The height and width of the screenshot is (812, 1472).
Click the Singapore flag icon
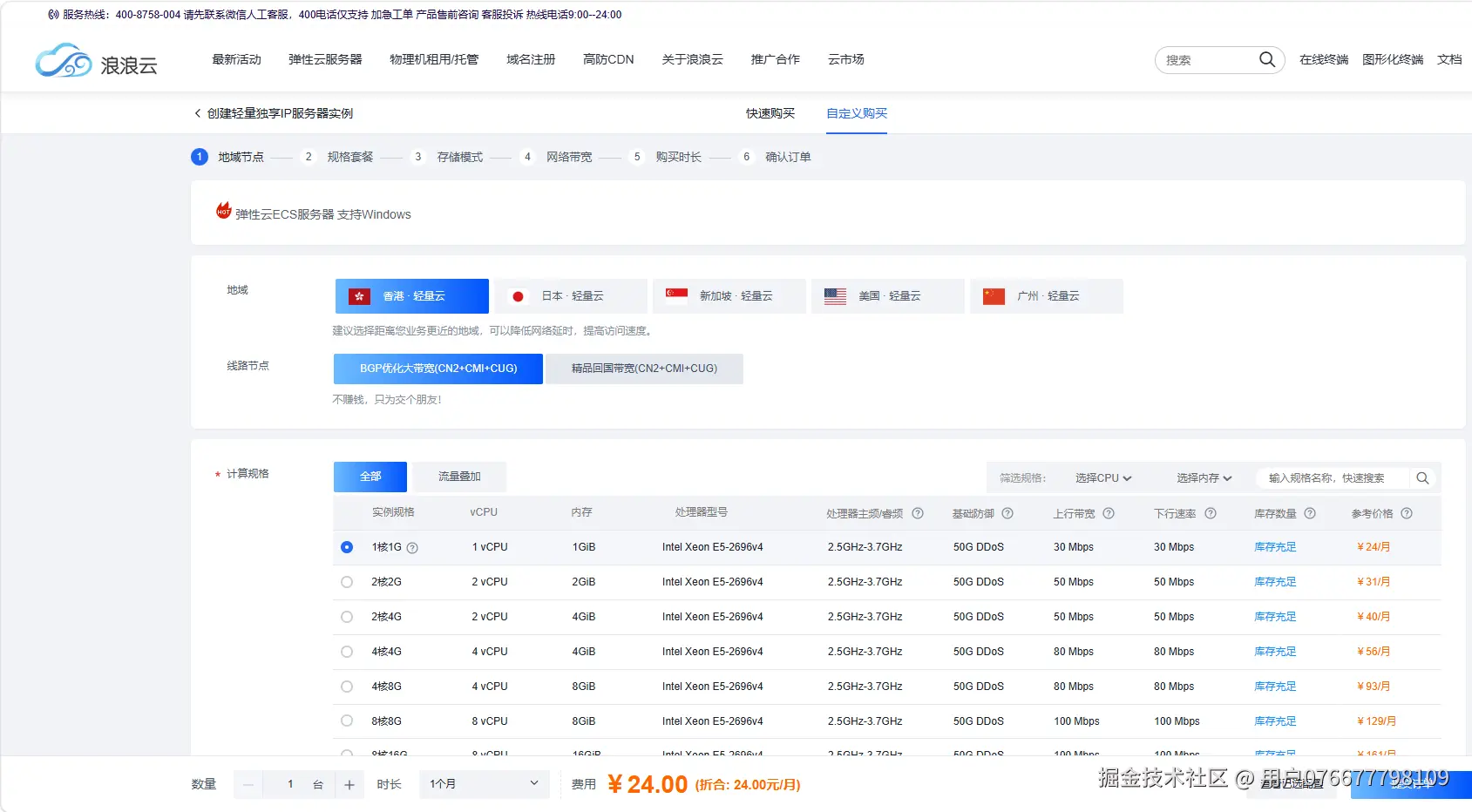pyautogui.click(x=676, y=296)
